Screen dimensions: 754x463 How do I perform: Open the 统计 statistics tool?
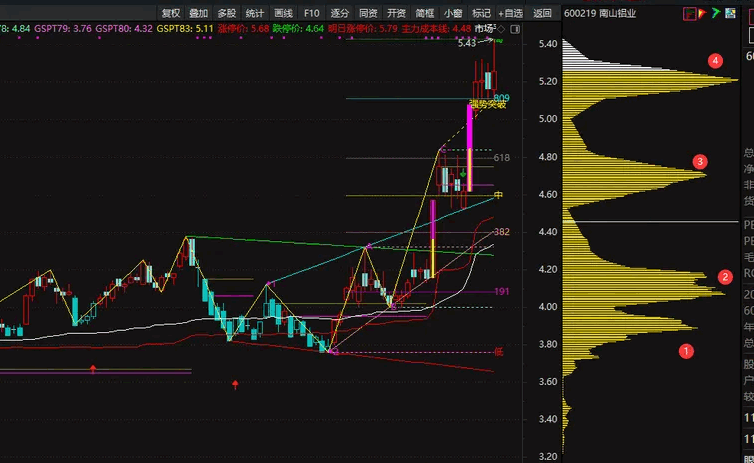pyautogui.click(x=255, y=13)
